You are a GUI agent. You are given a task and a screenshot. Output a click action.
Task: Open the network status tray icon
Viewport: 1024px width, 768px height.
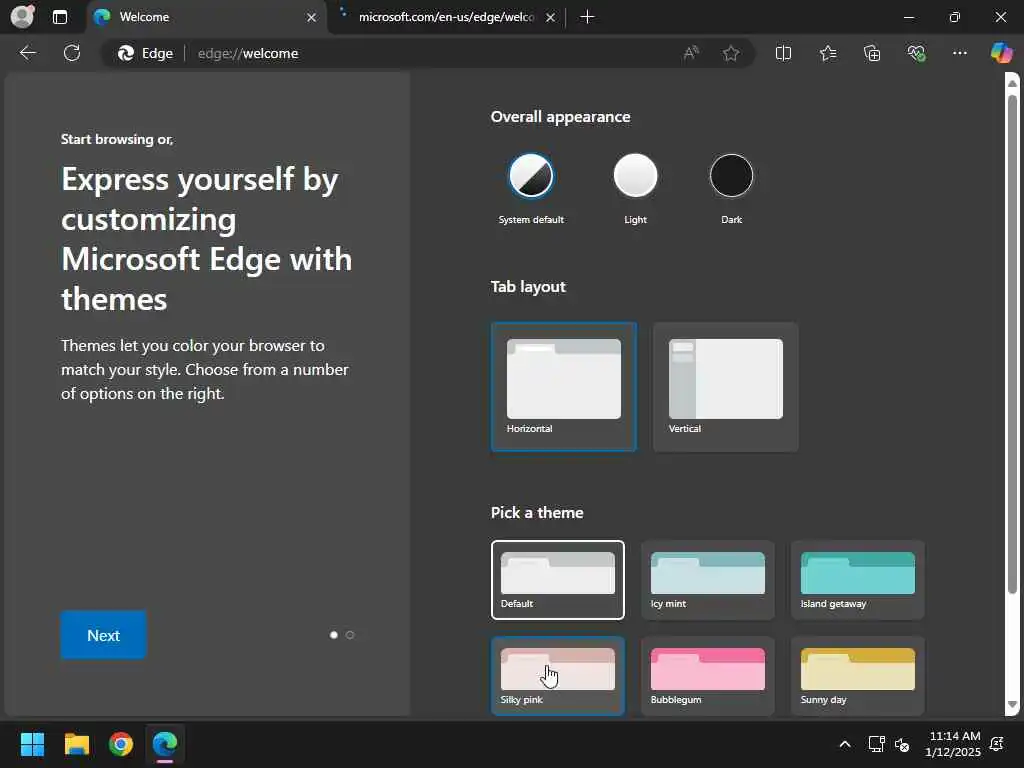pyautogui.click(x=876, y=744)
